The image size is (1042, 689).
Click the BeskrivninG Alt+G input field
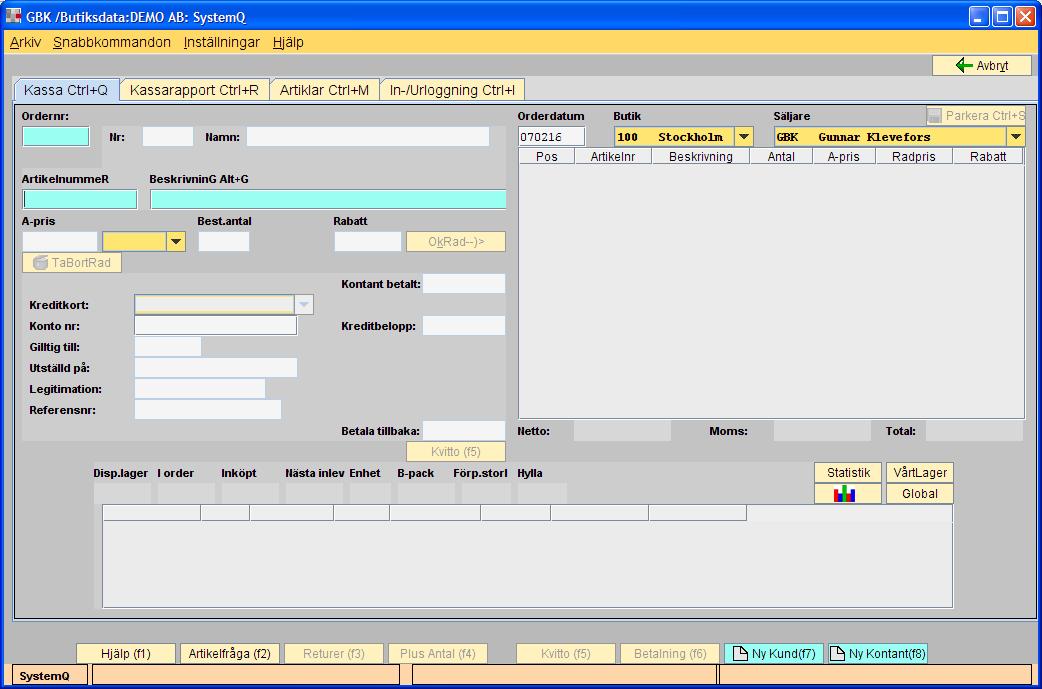328,199
